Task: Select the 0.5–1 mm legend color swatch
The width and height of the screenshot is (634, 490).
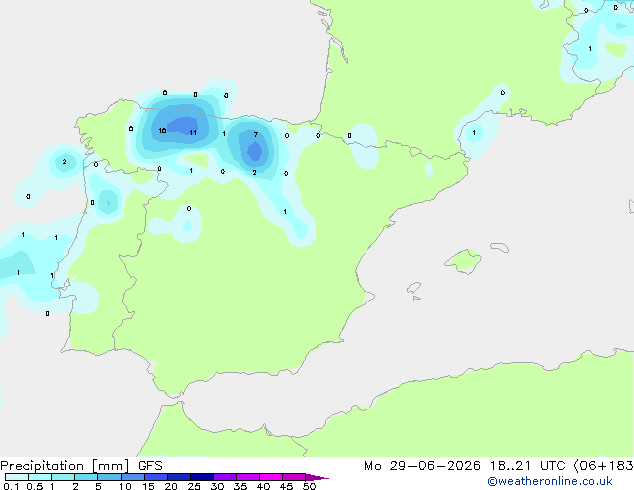Action: 40,477
